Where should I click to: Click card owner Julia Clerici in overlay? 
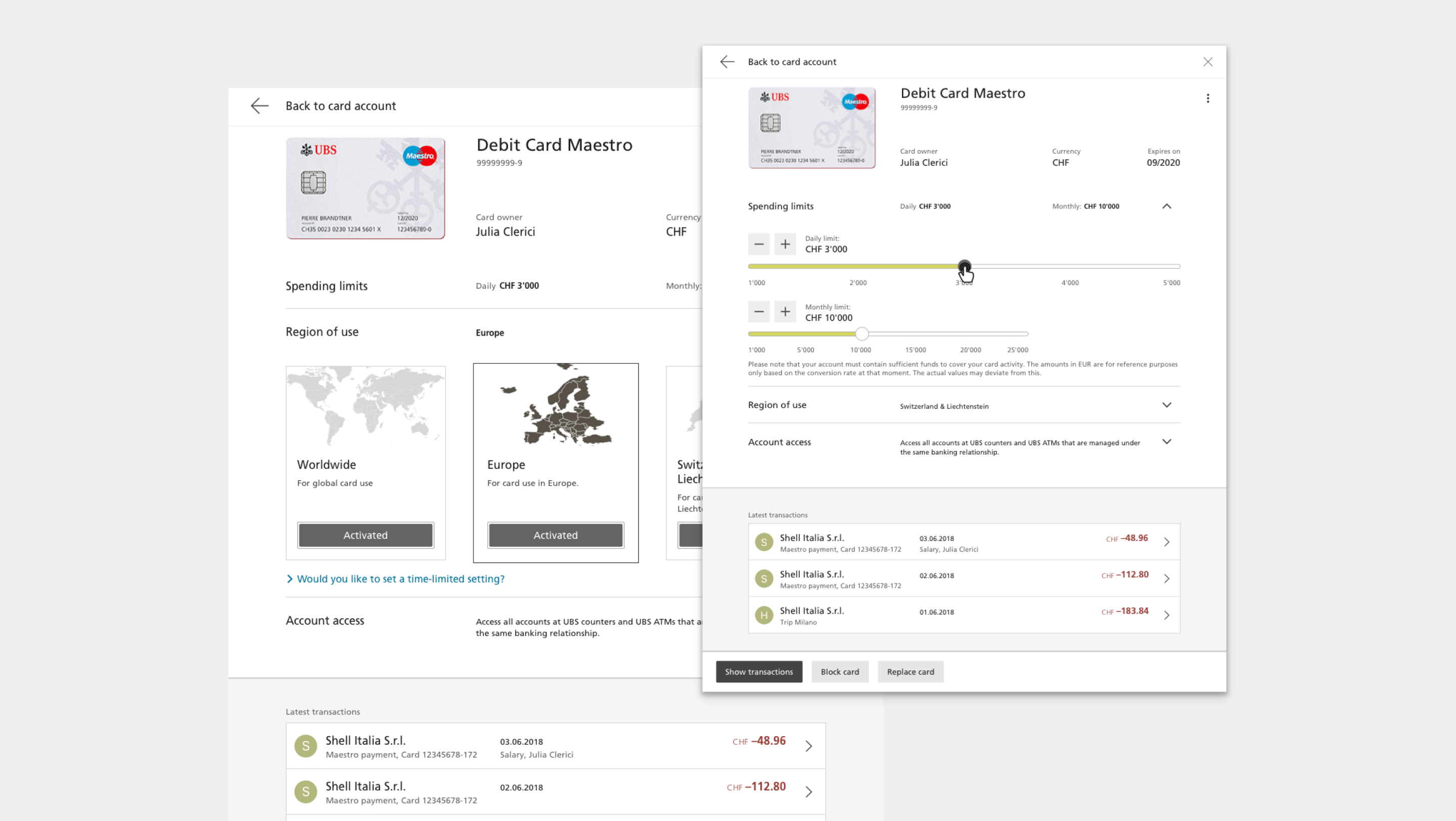point(923,163)
